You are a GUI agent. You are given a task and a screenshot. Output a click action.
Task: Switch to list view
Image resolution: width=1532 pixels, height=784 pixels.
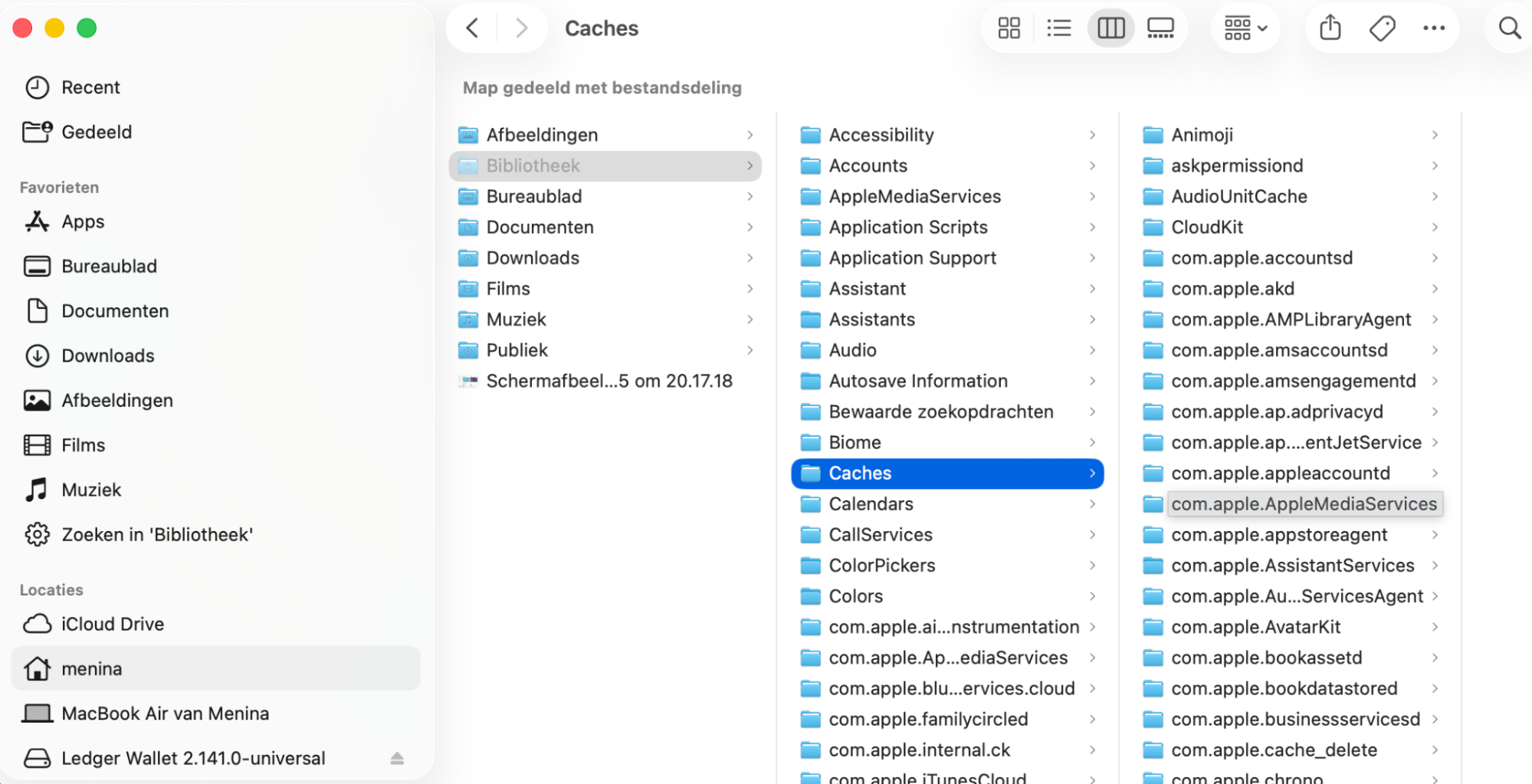tap(1058, 28)
